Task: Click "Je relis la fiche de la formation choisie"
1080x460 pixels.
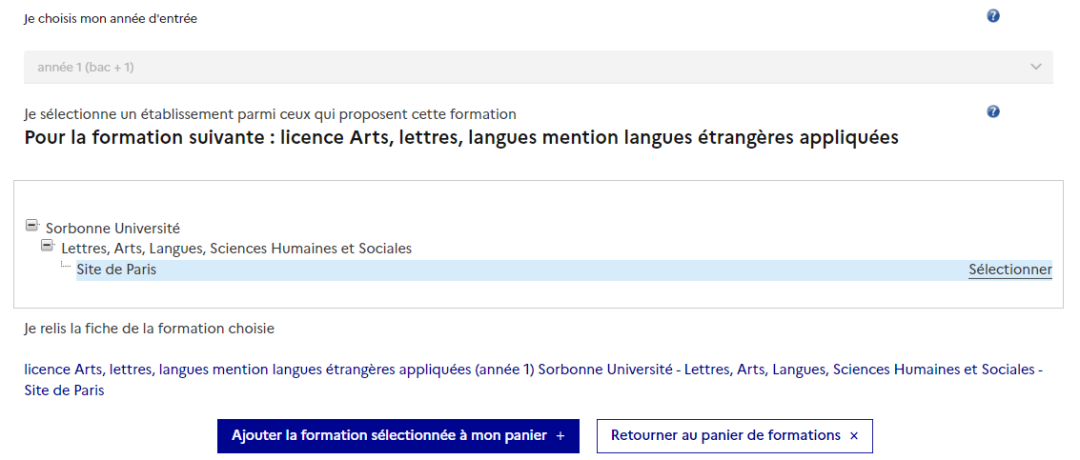Action: click(x=149, y=328)
